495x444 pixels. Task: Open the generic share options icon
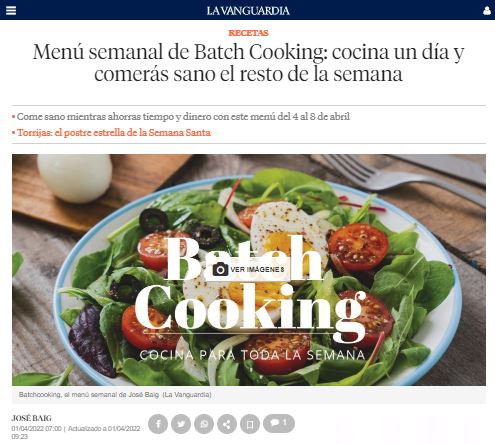(227, 424)
